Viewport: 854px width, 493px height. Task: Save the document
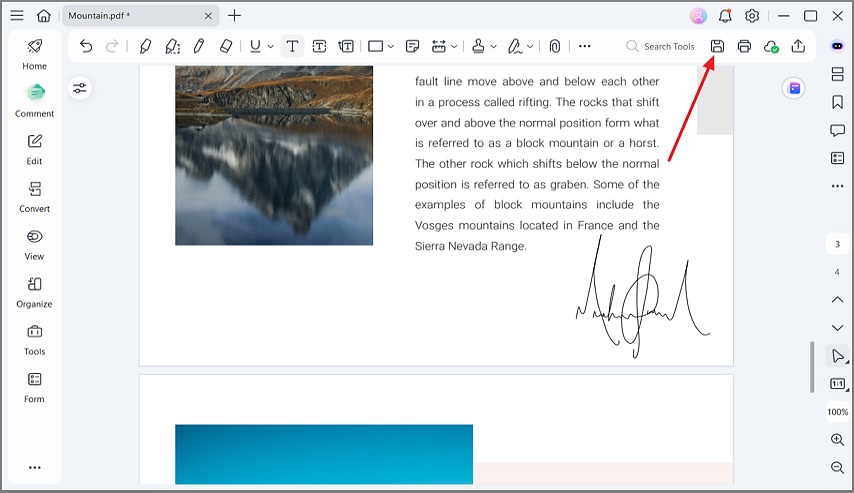[x=717, y=46]
